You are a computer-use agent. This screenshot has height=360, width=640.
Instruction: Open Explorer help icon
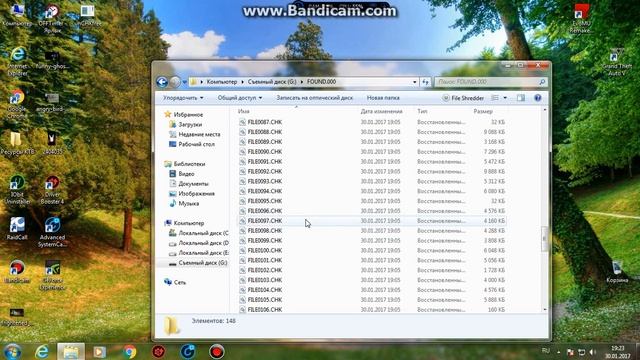[538, 98]
